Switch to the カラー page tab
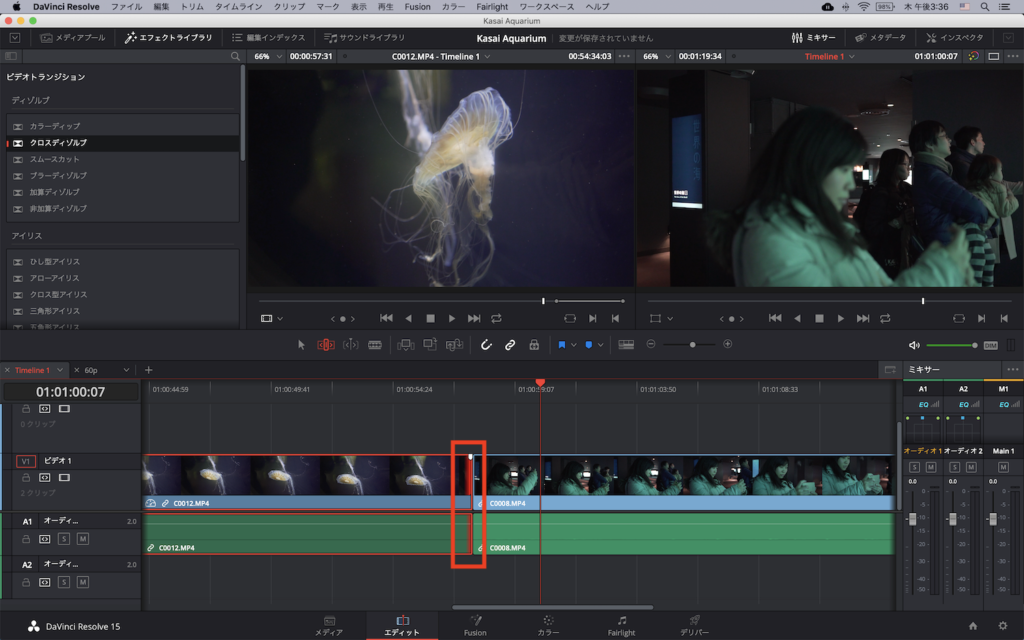The width and height of the screenshot is (1024, 640). [x=548, y=625]
